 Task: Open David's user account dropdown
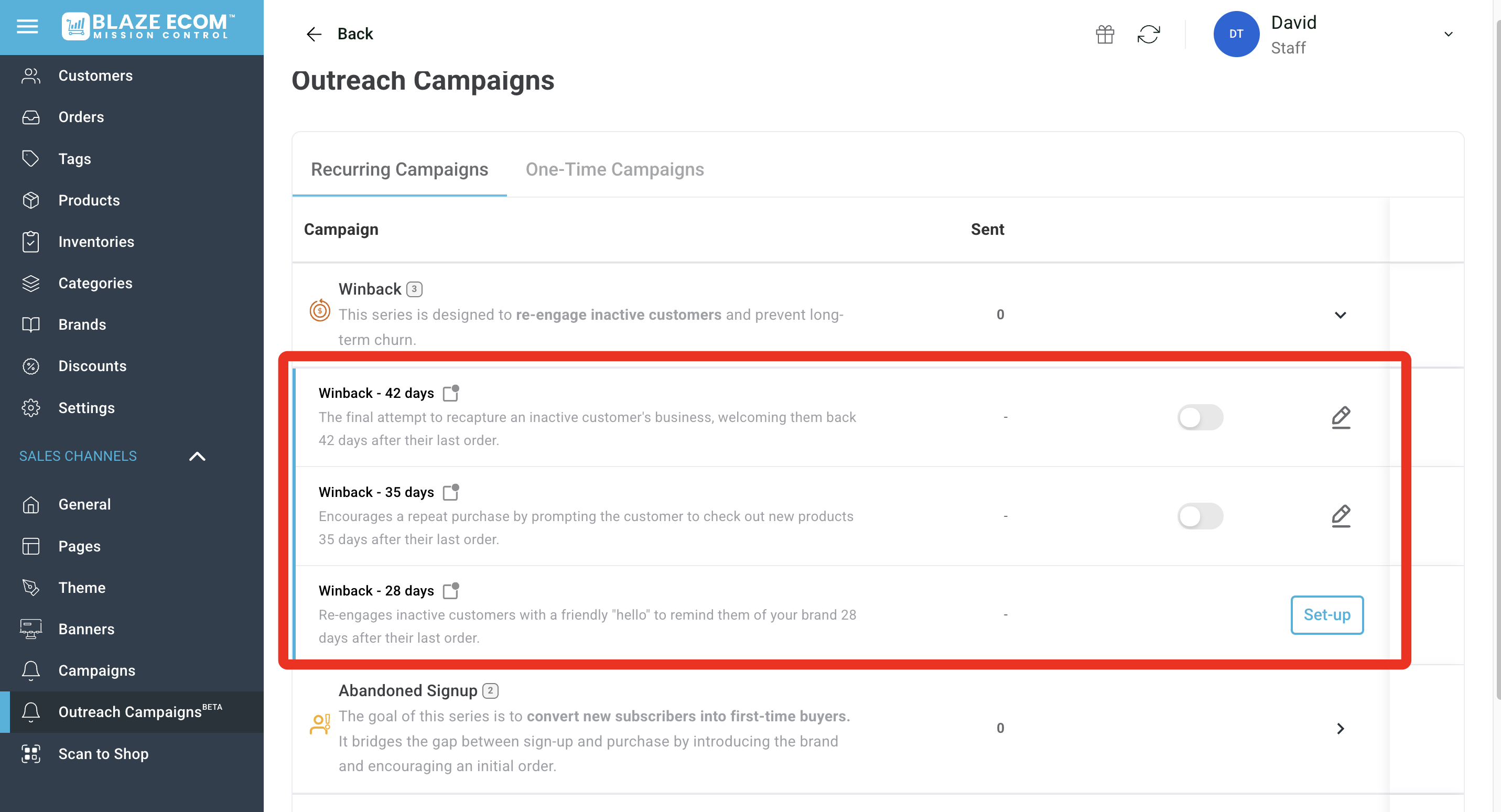click(x=1448, y=35)
